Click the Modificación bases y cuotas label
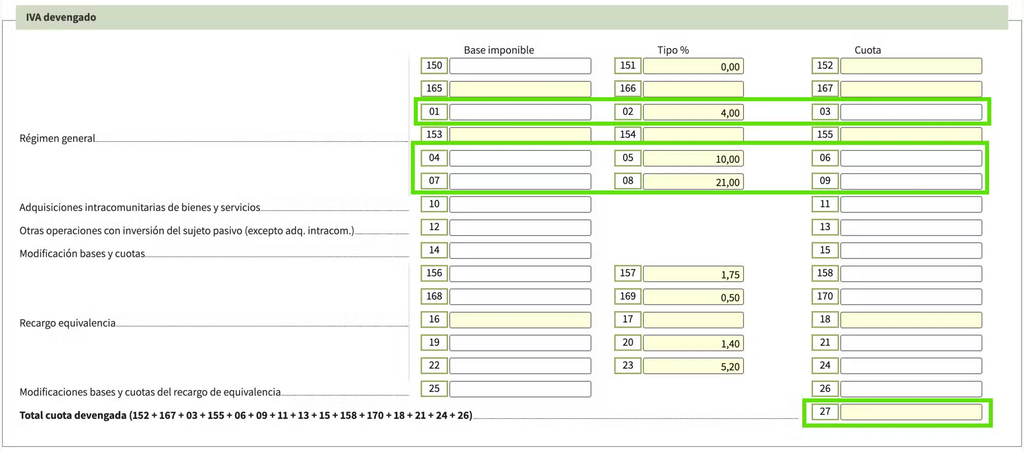The height and width of the screenshot is (452, 1024). pos(82,253)
